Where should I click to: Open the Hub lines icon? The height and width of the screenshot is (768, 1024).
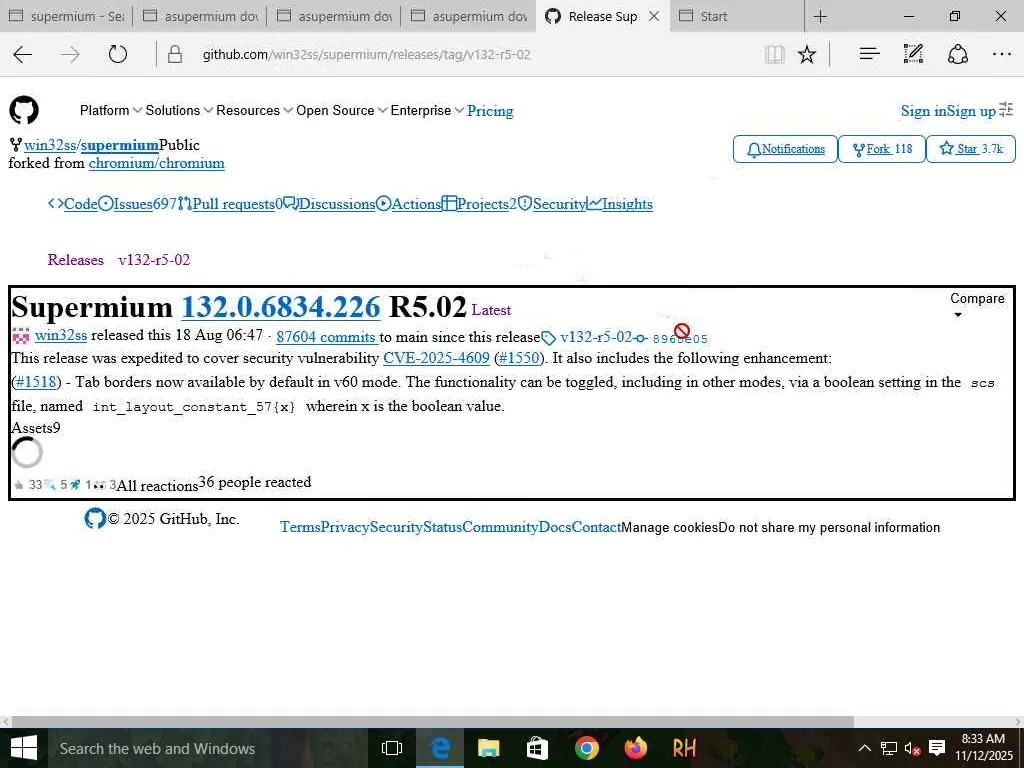point(869,54)
